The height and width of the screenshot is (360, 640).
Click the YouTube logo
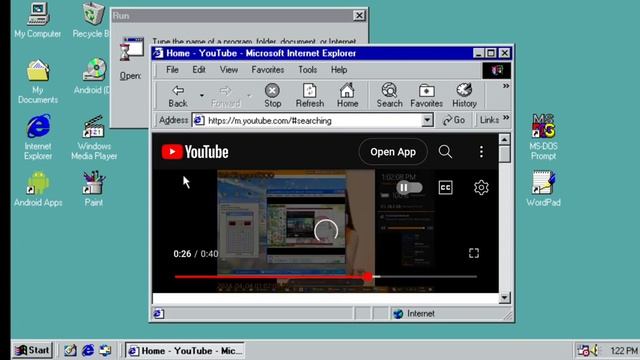click(195, 152)
